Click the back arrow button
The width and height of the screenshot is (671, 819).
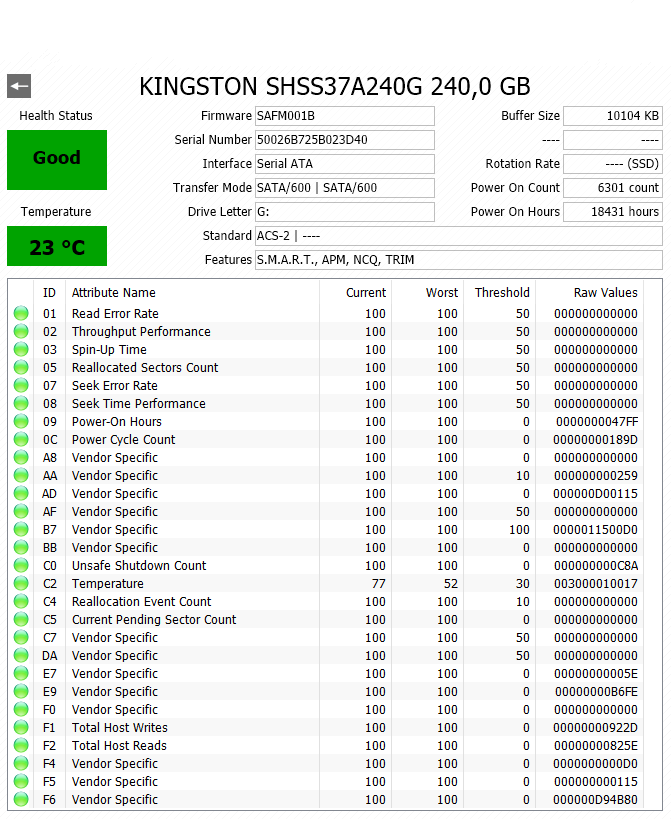tap(19, 86)
